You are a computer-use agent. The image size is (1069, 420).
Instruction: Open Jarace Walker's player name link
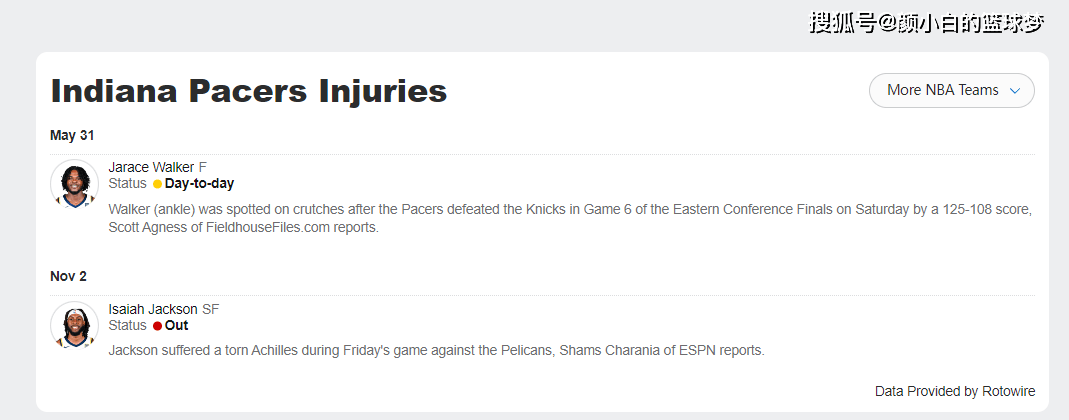[151, 167]
